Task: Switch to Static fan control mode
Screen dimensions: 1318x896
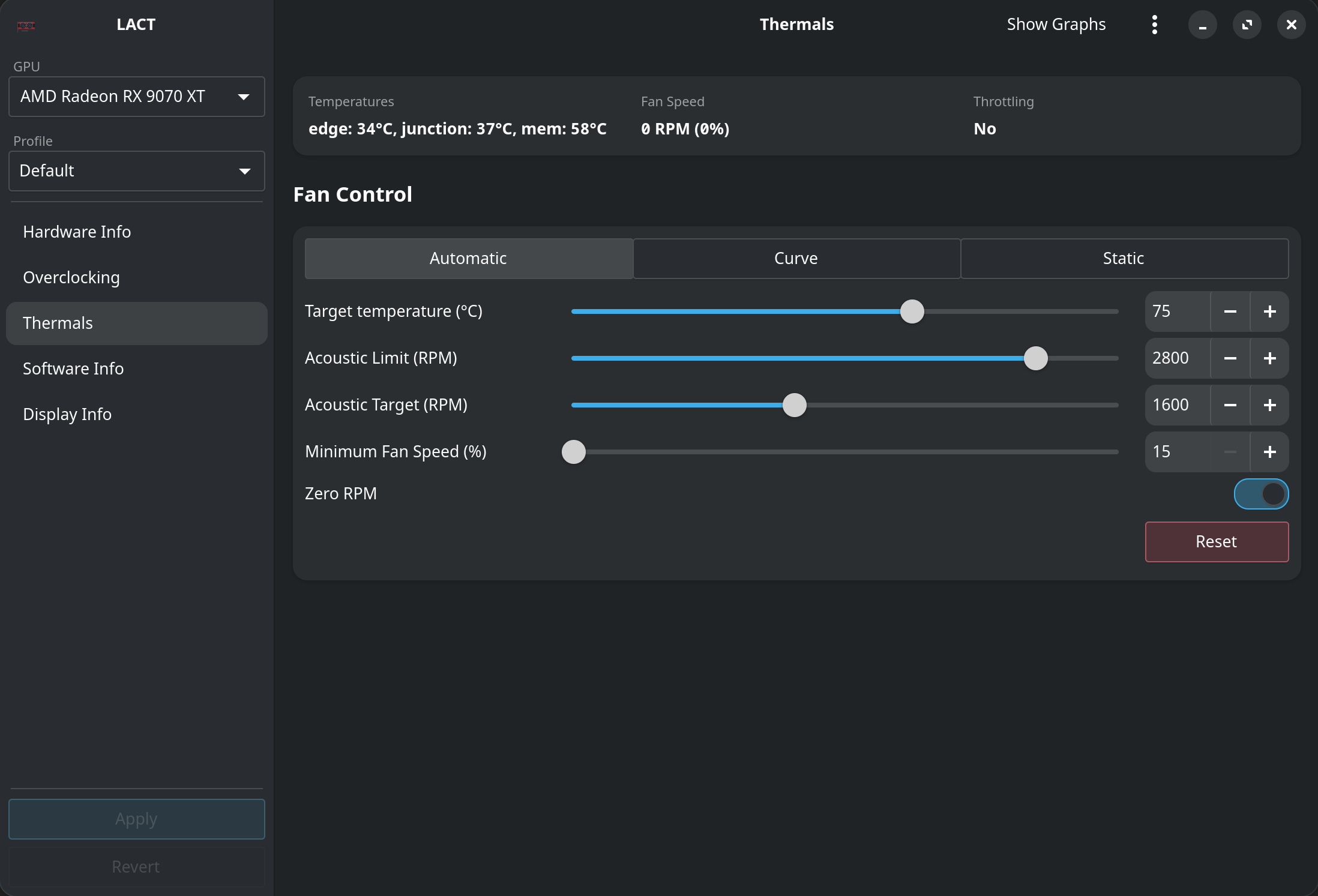Action: [1124, 259]
